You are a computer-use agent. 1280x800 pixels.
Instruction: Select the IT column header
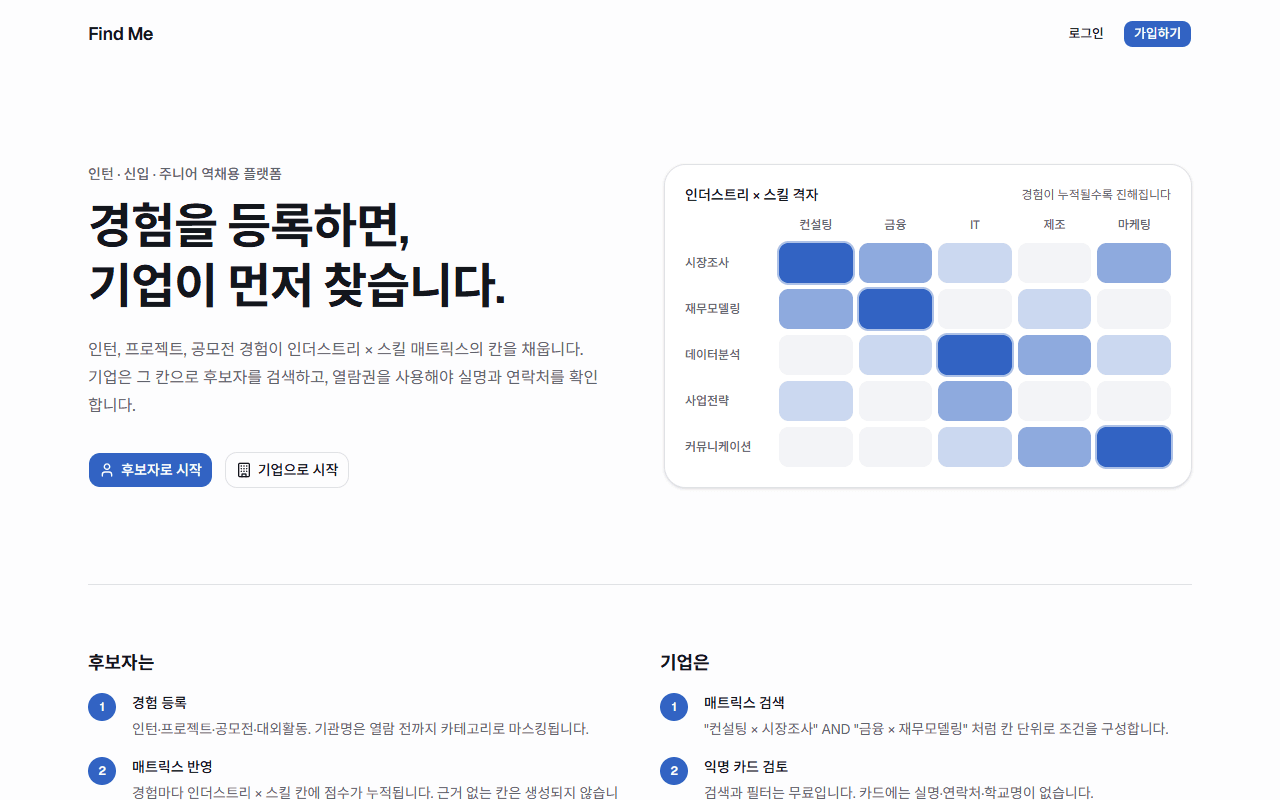pyautogui.click(x=975, y=225)
